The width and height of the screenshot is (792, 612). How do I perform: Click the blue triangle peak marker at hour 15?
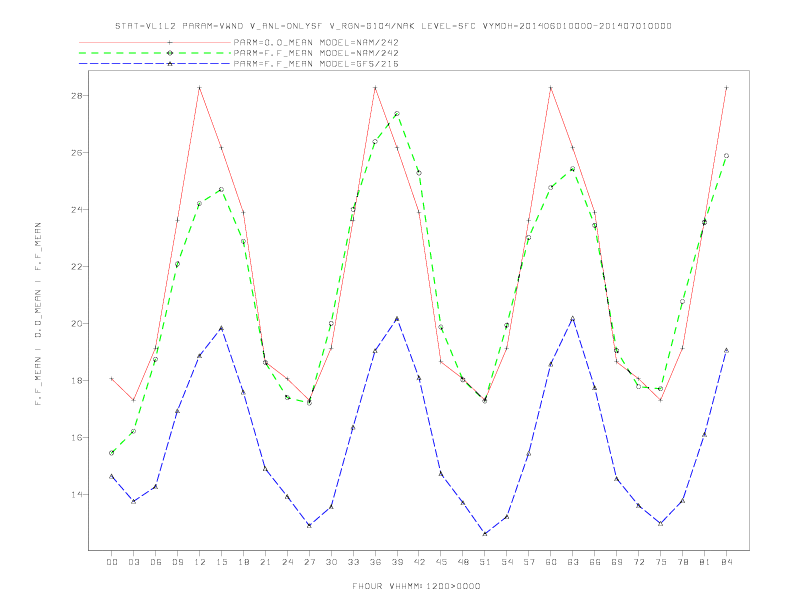(221, 328)
